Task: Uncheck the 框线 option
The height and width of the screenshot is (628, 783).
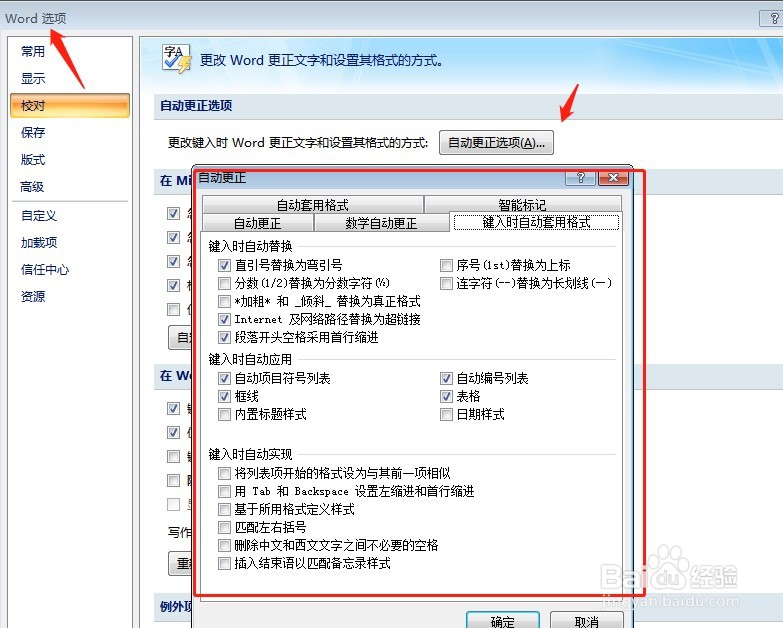Action: 224,396
